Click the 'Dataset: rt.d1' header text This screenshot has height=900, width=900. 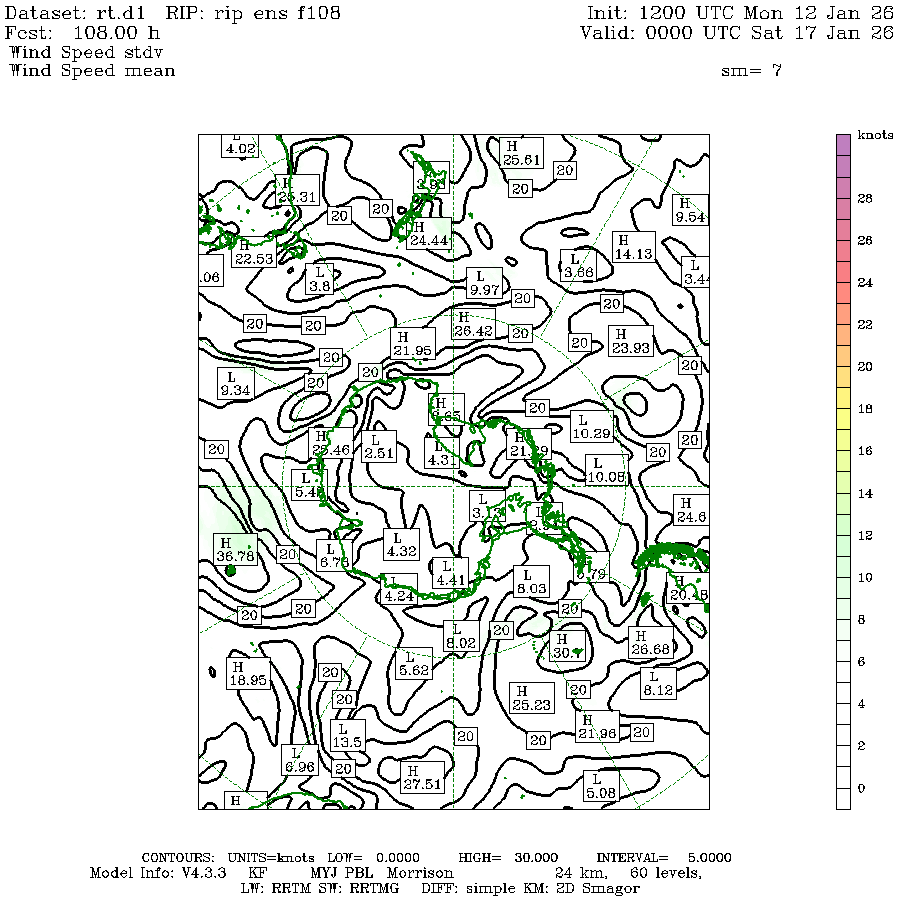[x=75, y=13]
